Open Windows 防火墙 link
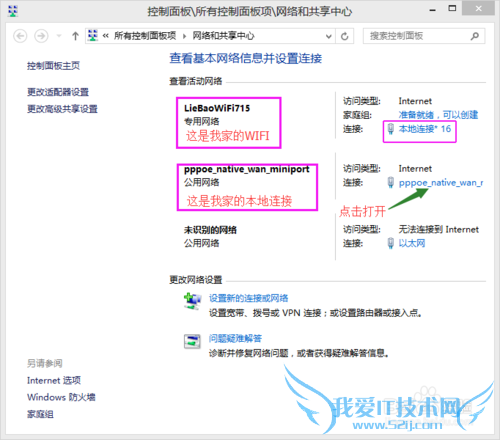500x440 pixels. point(61,397)
